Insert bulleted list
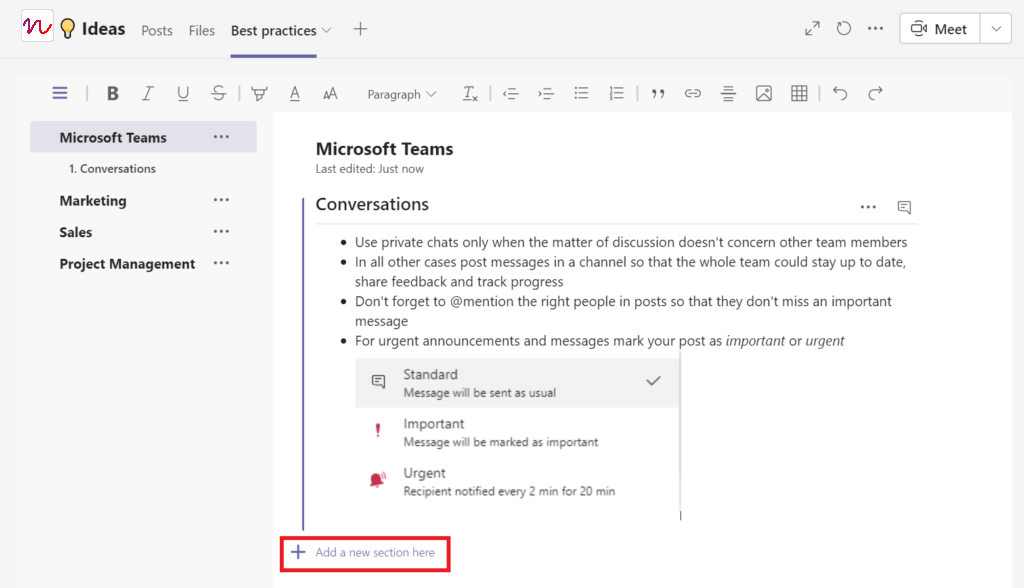Viewport: 1024px width, 588px height. (x=581, y=93)
